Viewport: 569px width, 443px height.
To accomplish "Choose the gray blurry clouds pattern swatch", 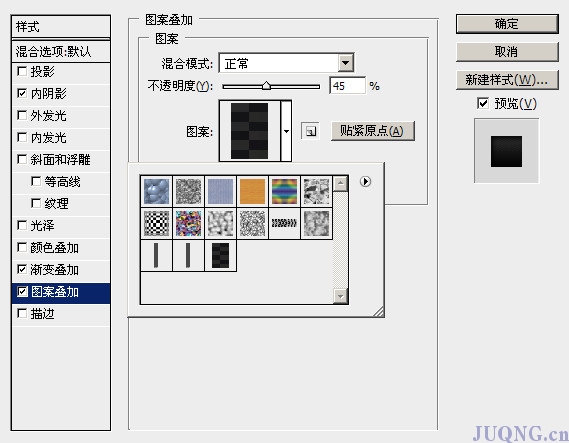I will click(316, 223).
